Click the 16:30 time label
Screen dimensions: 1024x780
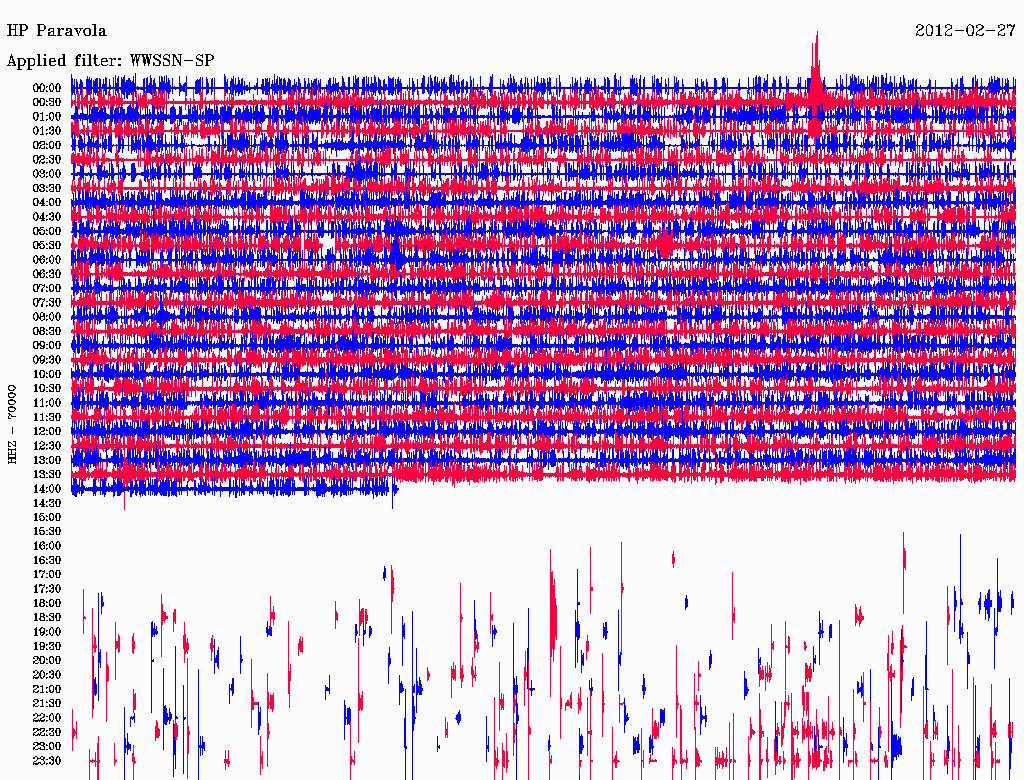click(47, 560)
